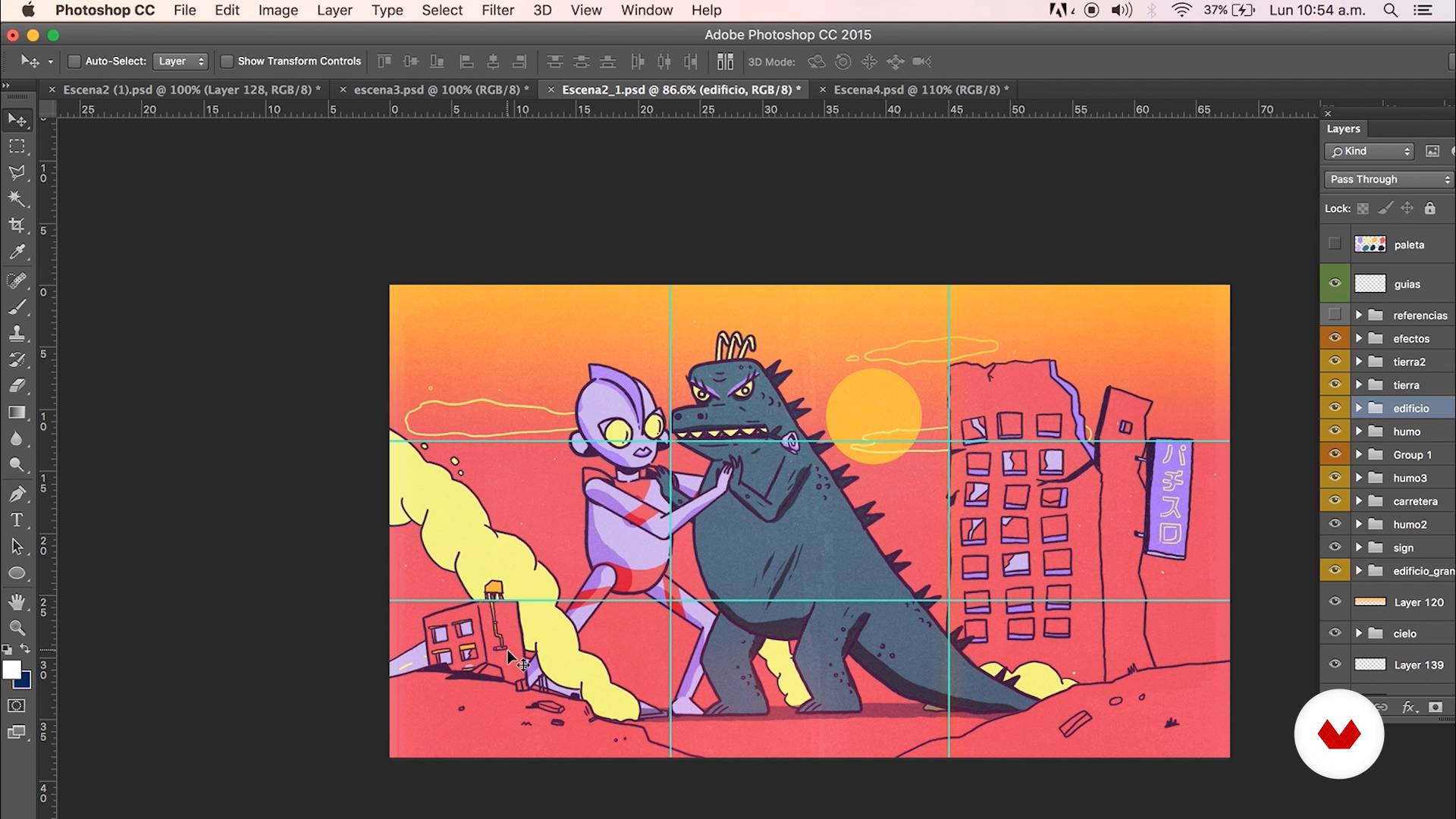Select the Hand tool
Viewport: 1456px width, 819px height.
click(x=17, y=602)
